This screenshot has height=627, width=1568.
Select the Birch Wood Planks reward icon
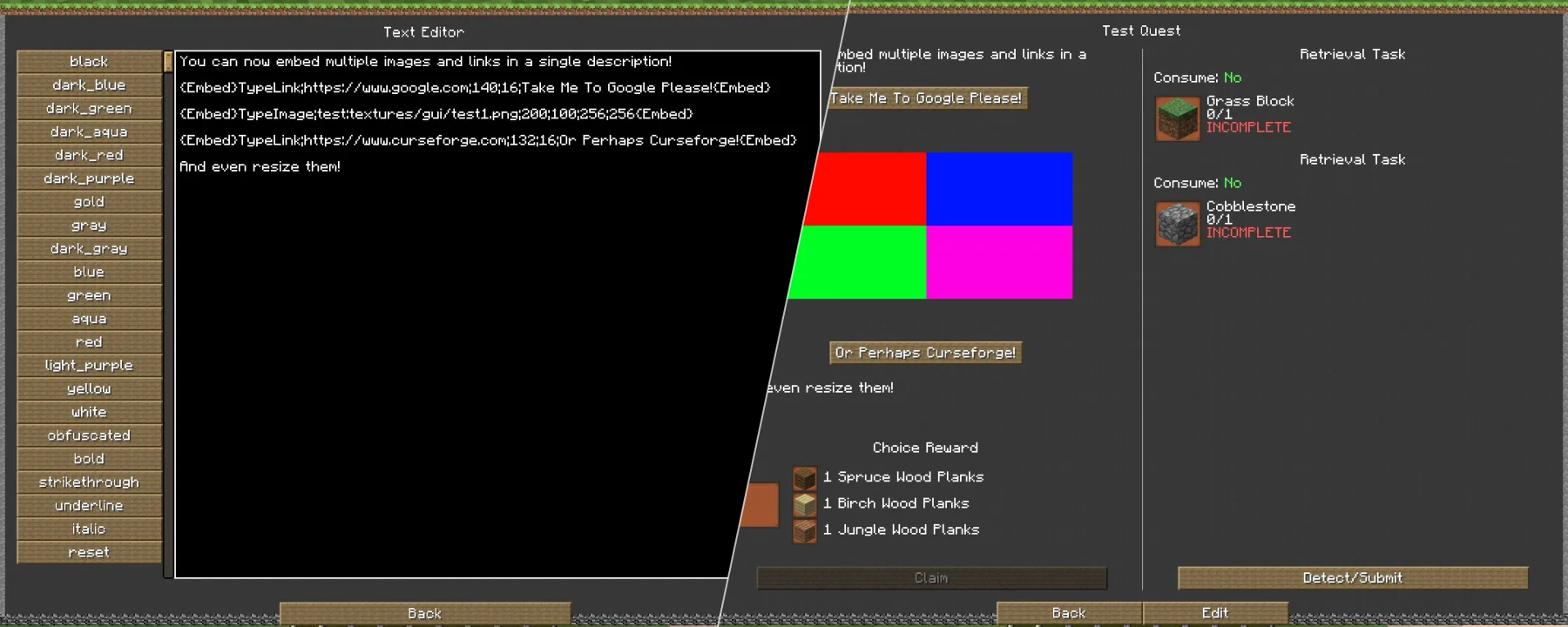[805, 504]
